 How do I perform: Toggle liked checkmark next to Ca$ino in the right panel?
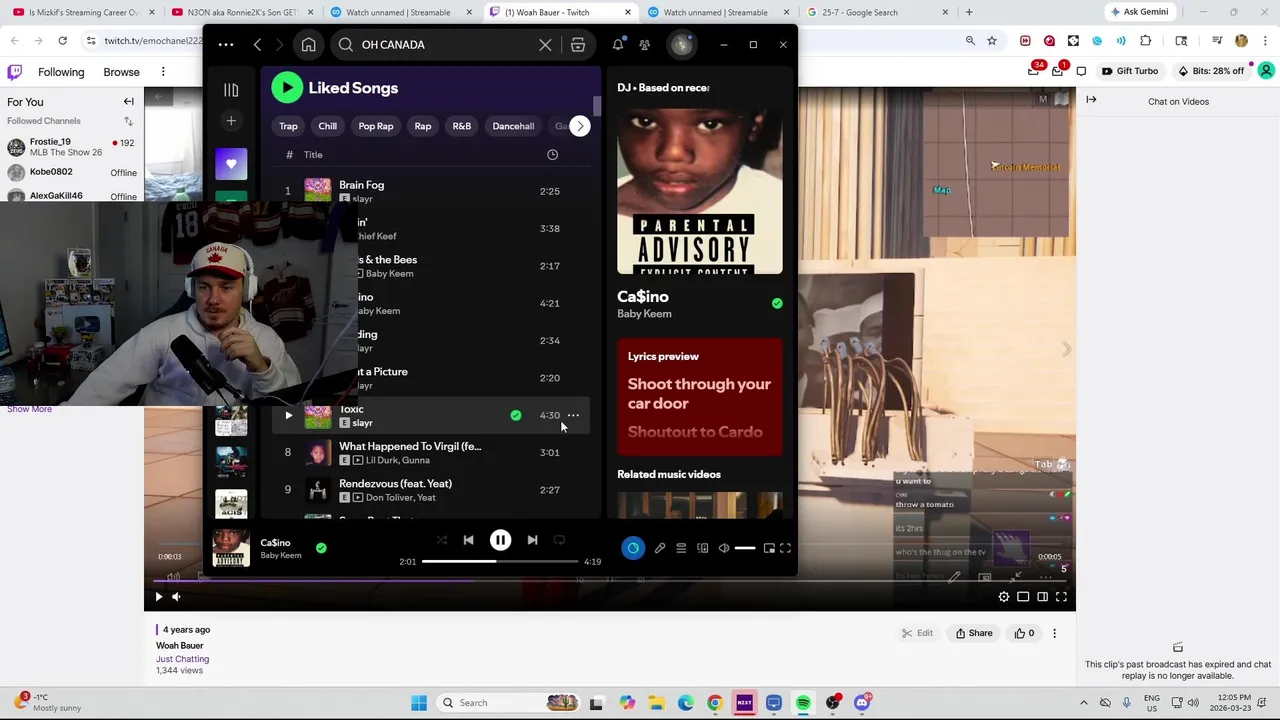[777, 303]
